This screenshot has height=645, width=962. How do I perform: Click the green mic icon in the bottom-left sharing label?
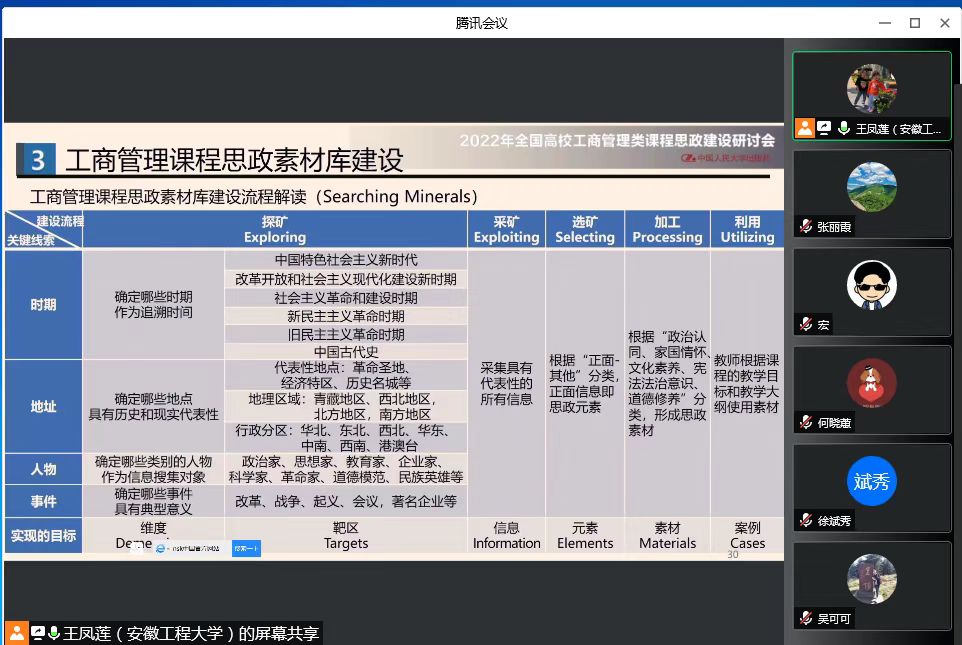54,634
